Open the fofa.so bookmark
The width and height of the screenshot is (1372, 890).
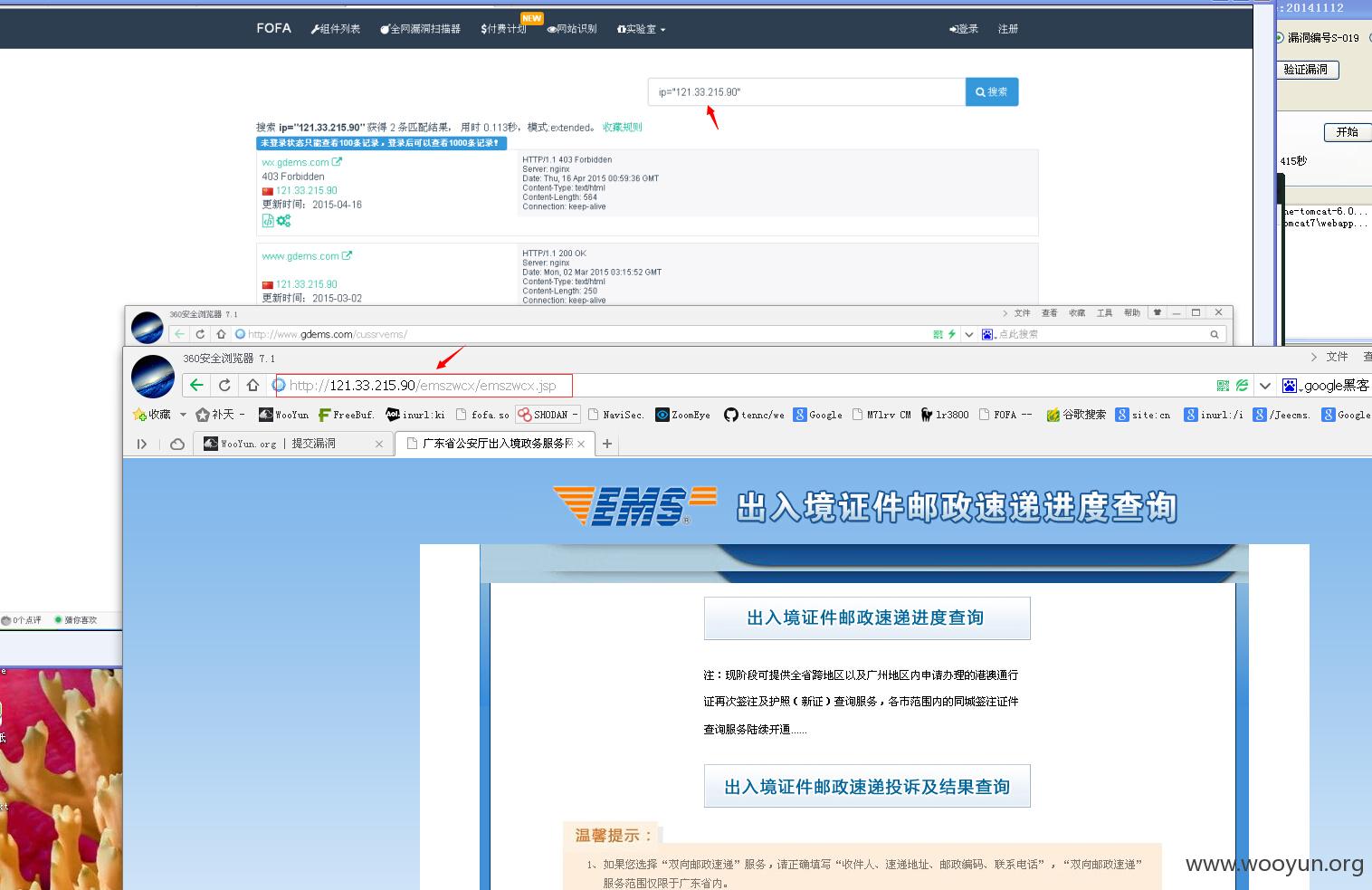(482, 415)
